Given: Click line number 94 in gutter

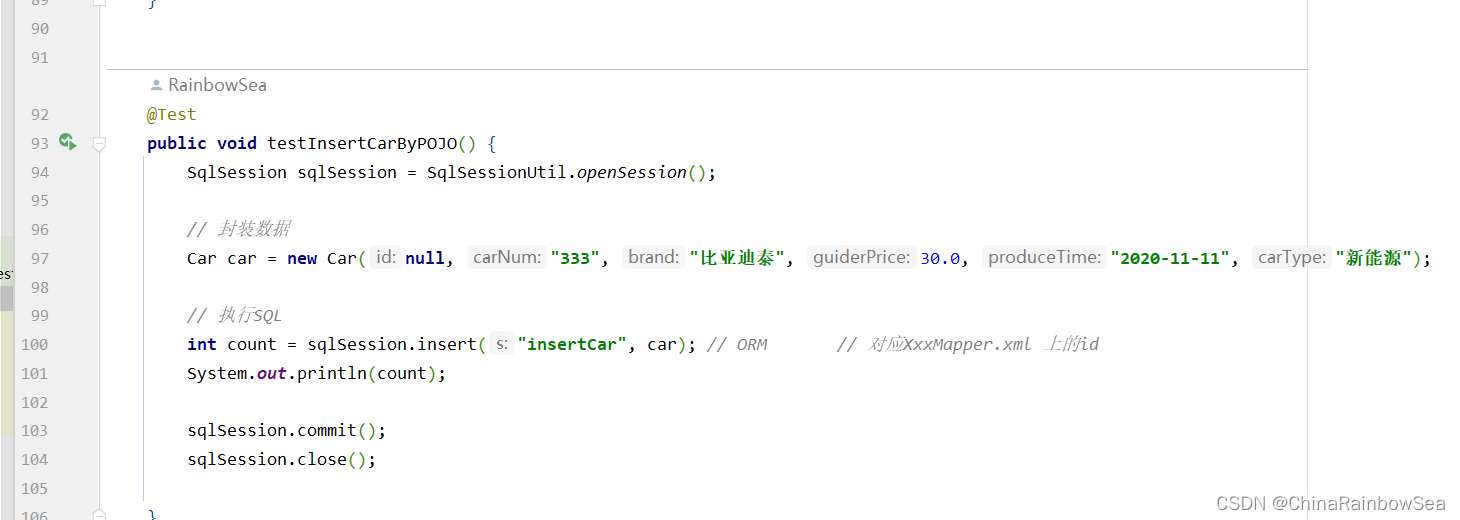Looking at the screenshot, I should (39, 172).
